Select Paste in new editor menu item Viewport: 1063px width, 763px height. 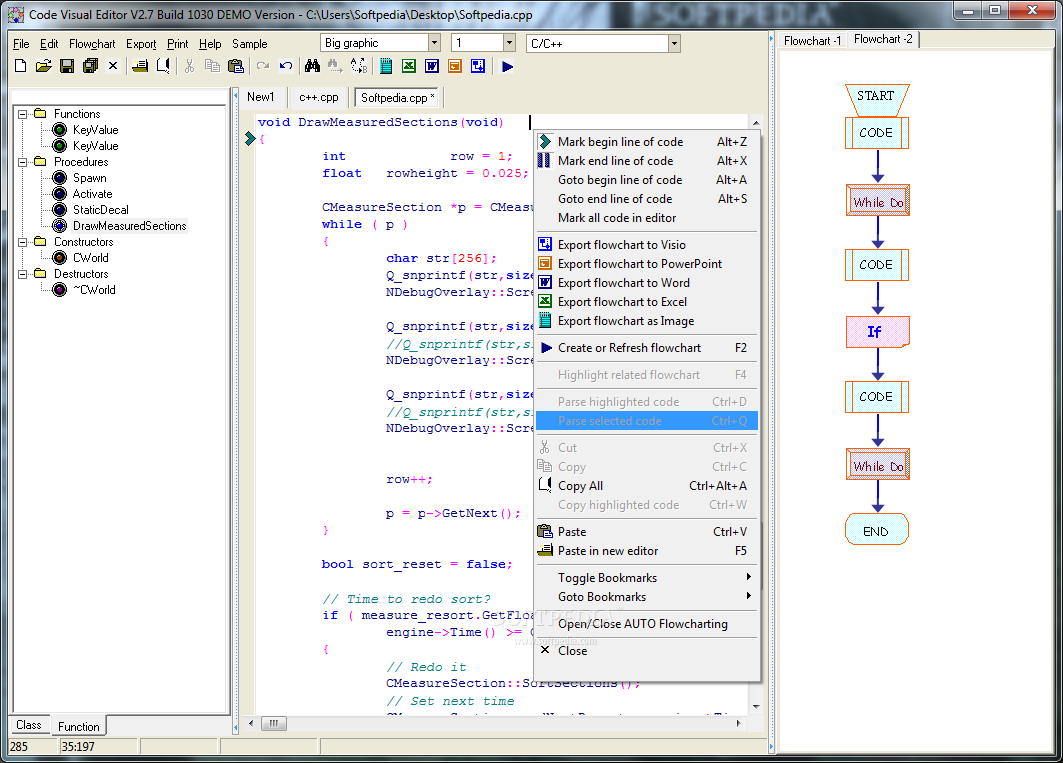coord(647,551)
